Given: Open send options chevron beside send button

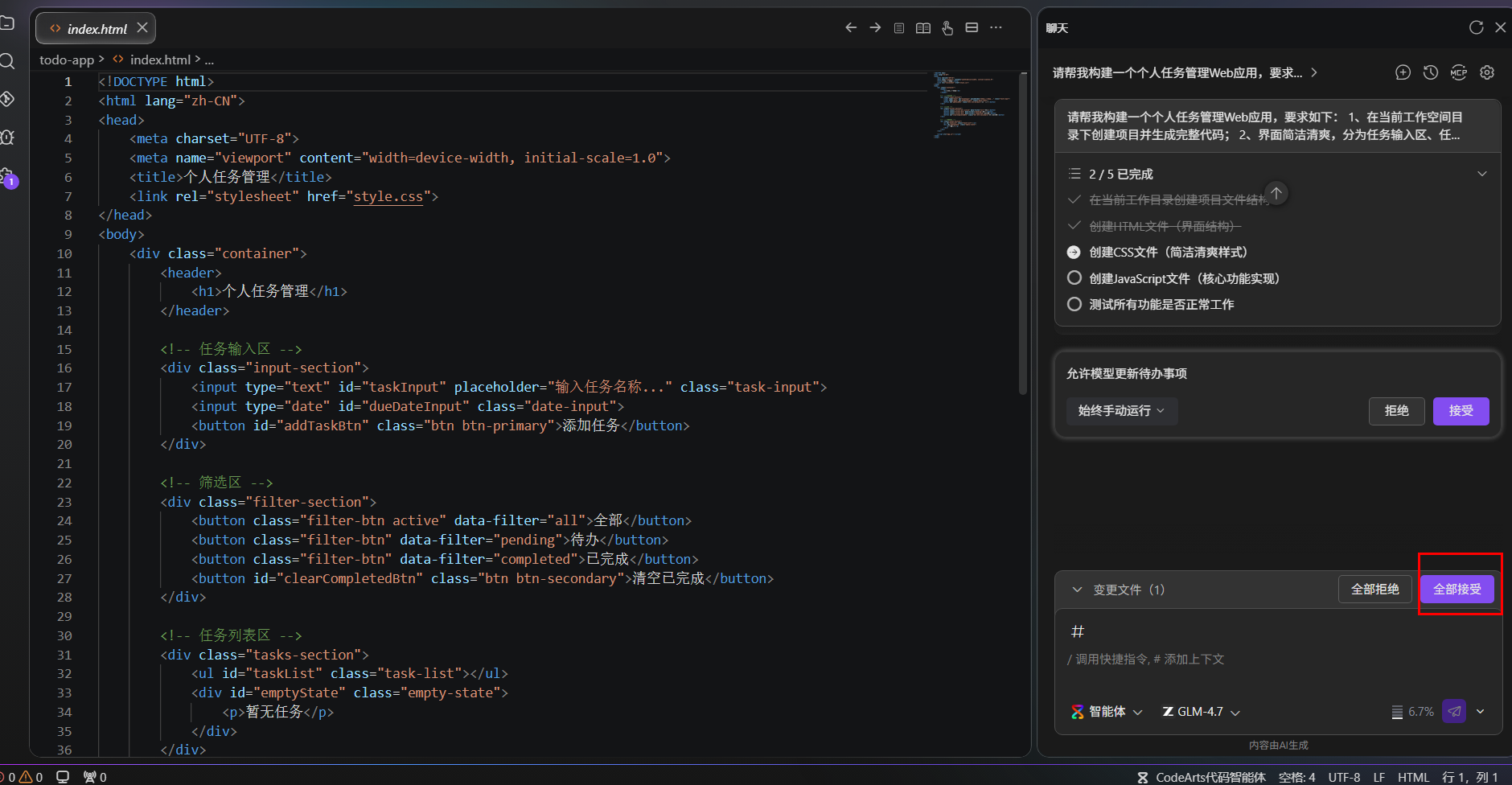Looking at the screenshot, I should tap(1481, 711).
